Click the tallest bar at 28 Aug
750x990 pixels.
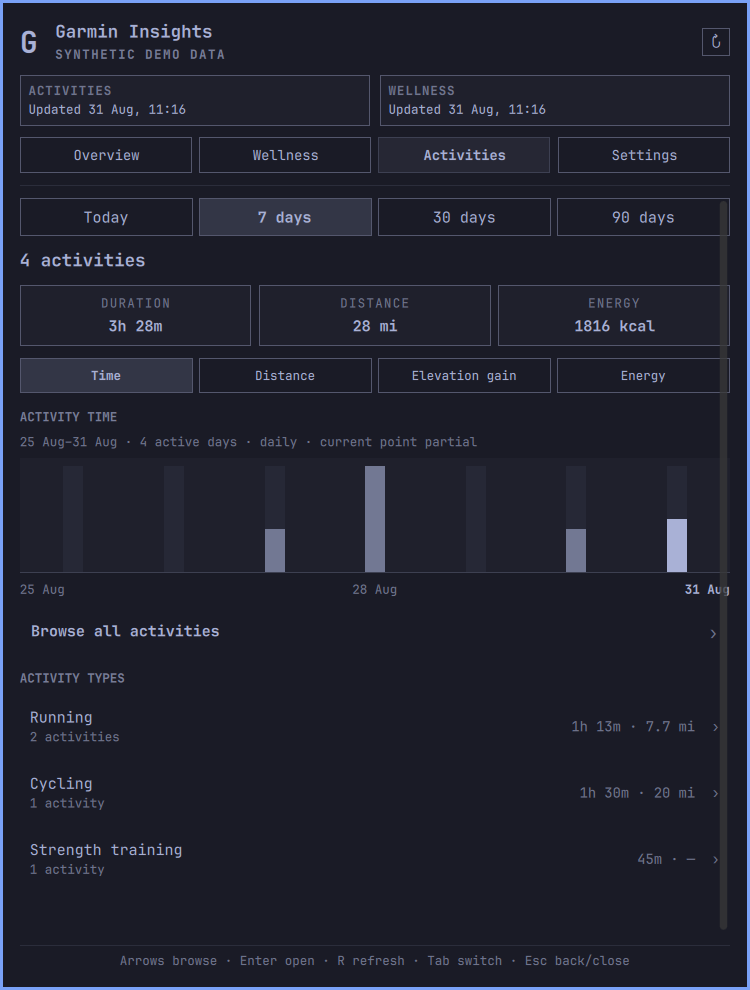375,519
